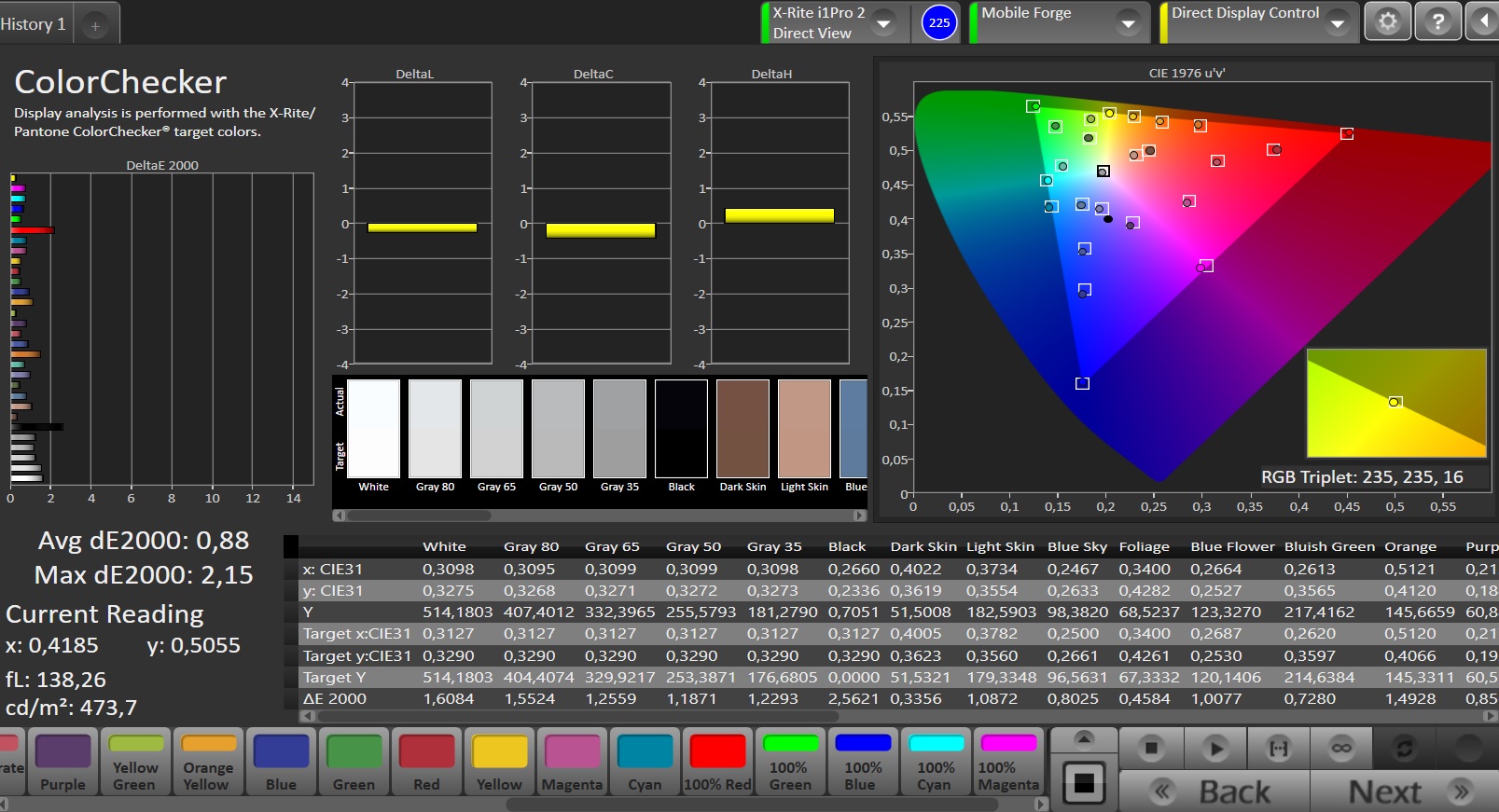The image size is (1499, 812).
Task: Go Back to the previous page
Action: pyautogui.click(x=1214, y=791)
